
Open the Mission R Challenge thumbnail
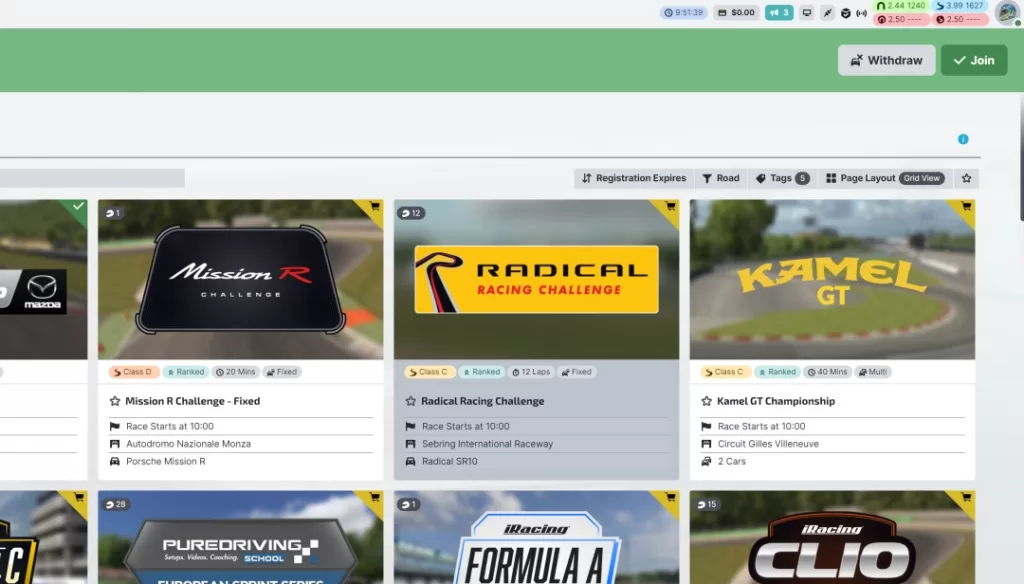click(x=240, y=280)
